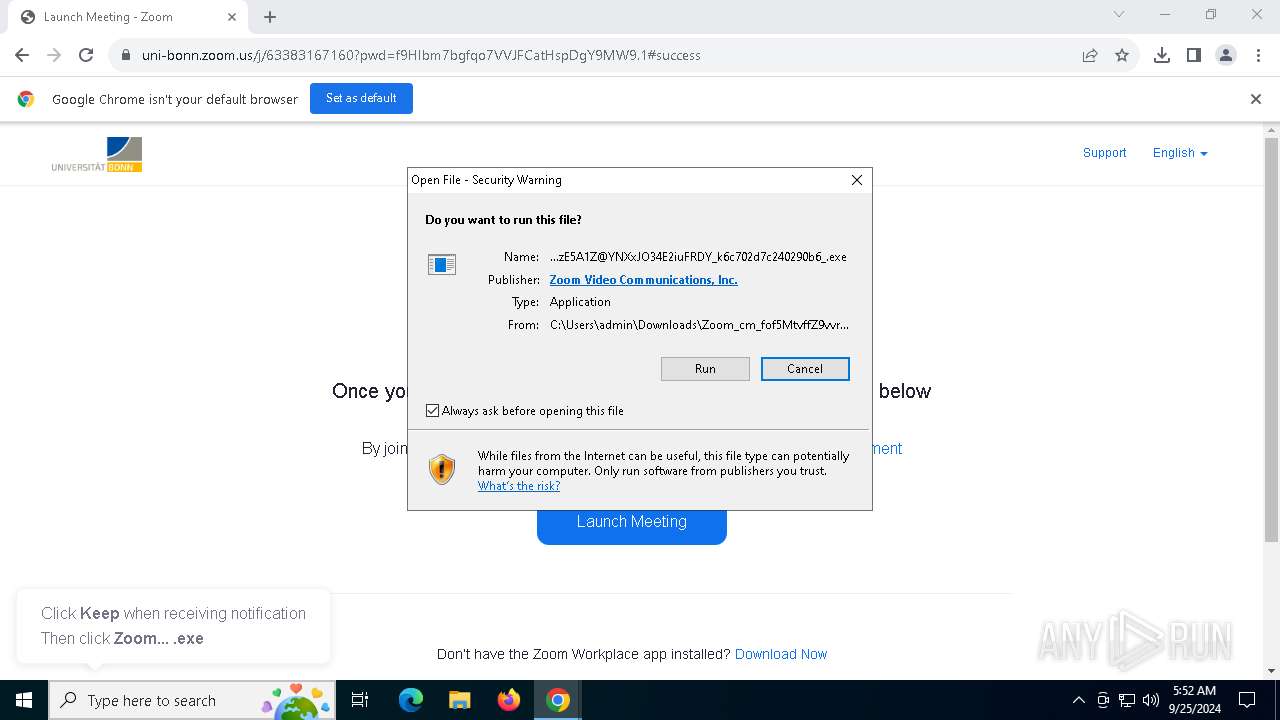The width and height of the screenshot is (1280, 720).
Task: Click the Zoom Video Communications publisher link
Action: tap(643, 280)
